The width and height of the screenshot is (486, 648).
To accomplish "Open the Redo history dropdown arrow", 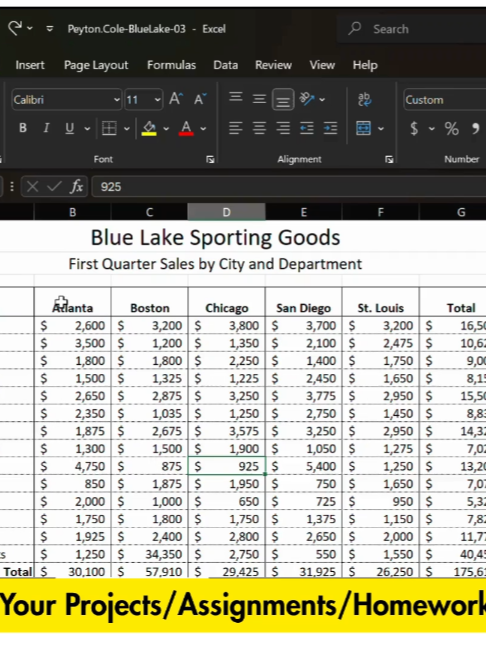I will click(30, 29).
